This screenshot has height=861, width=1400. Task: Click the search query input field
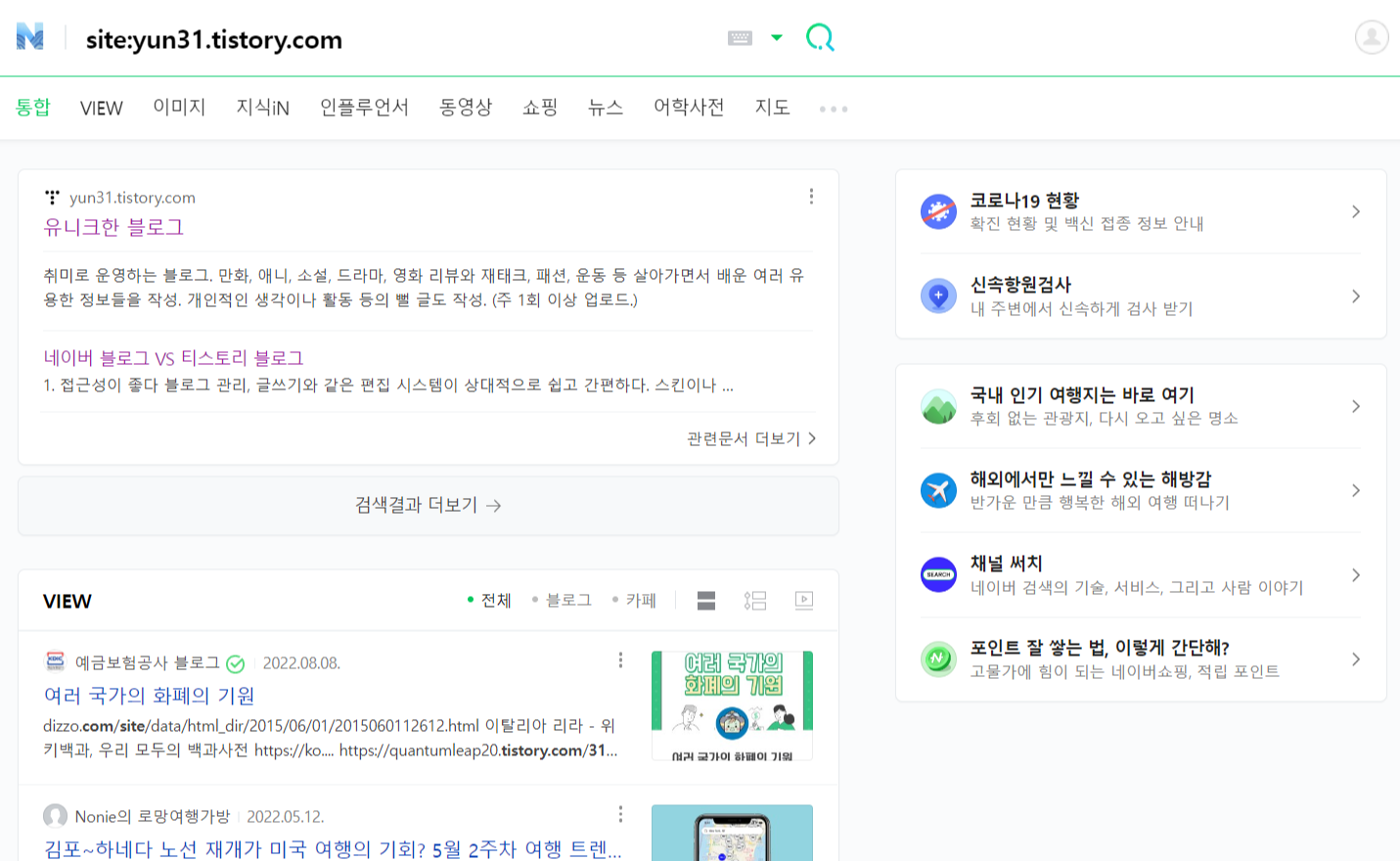(391, 39)
